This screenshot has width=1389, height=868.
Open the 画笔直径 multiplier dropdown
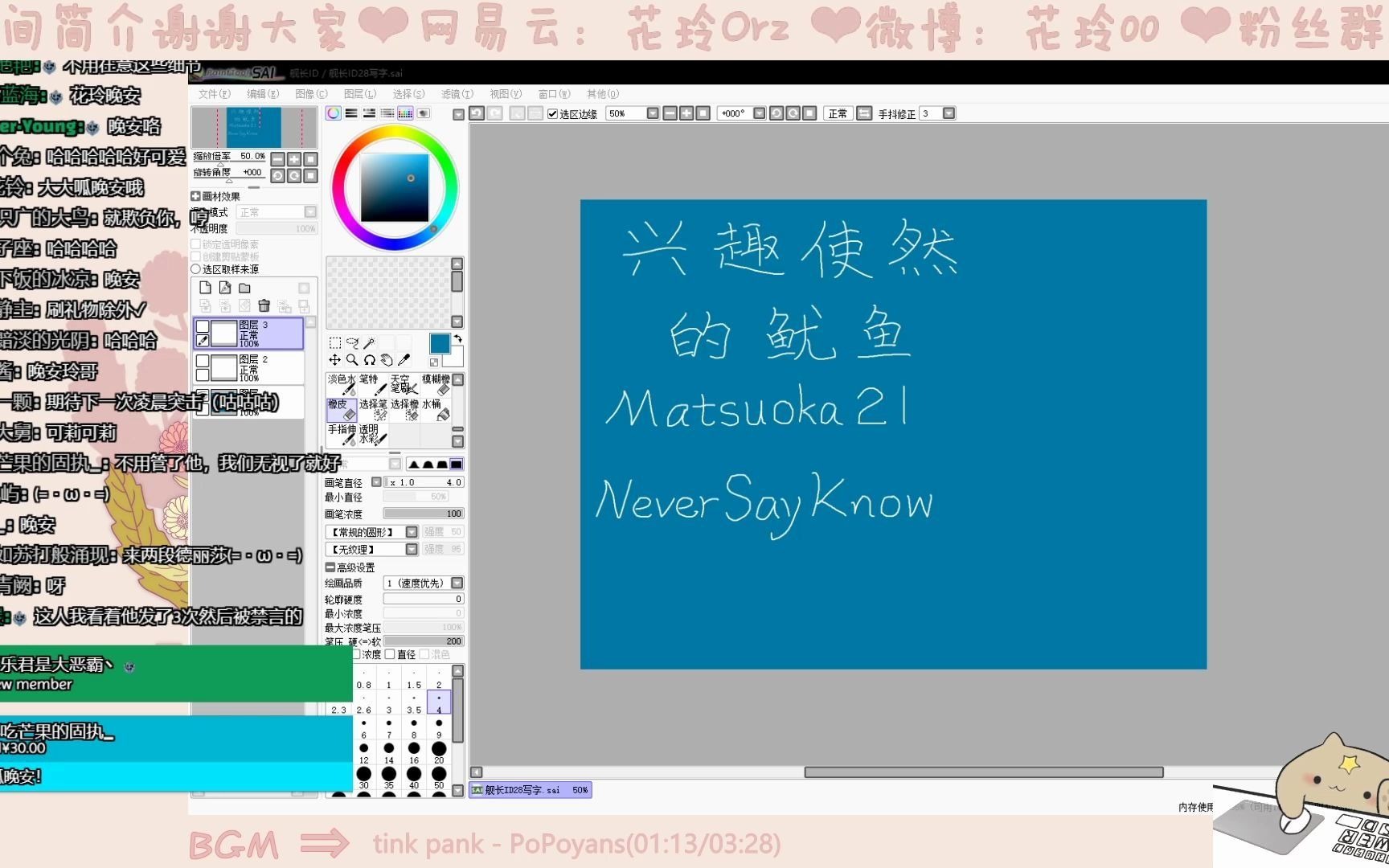(x=376, y=482)
